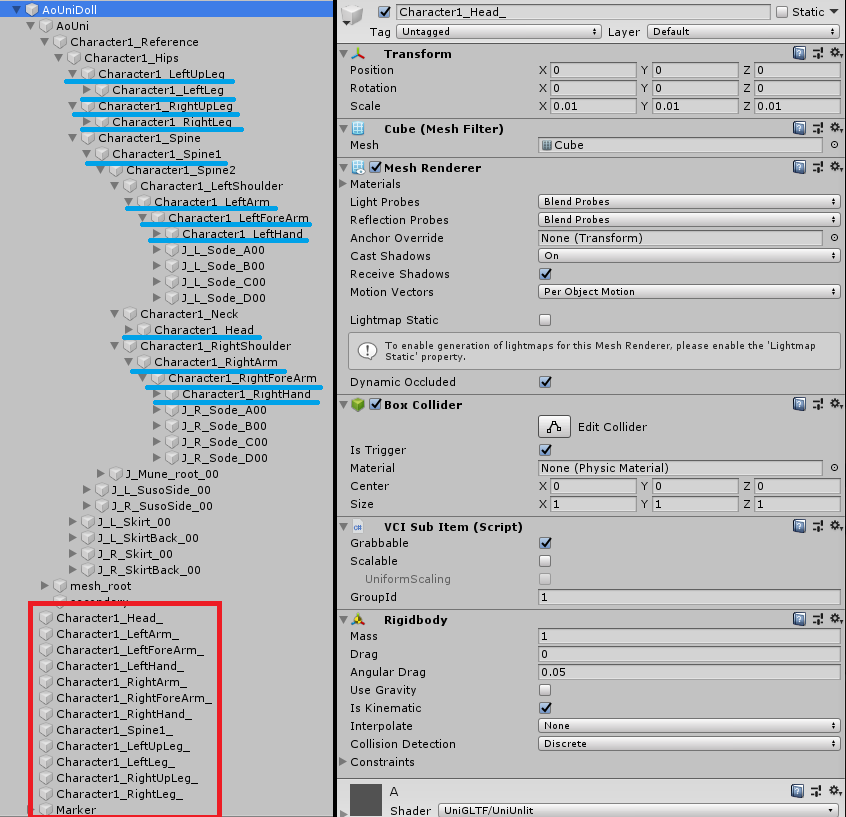Pick Anchor Override object selector circle
Screen dimensions: 846x817
(x=834, y=238)
